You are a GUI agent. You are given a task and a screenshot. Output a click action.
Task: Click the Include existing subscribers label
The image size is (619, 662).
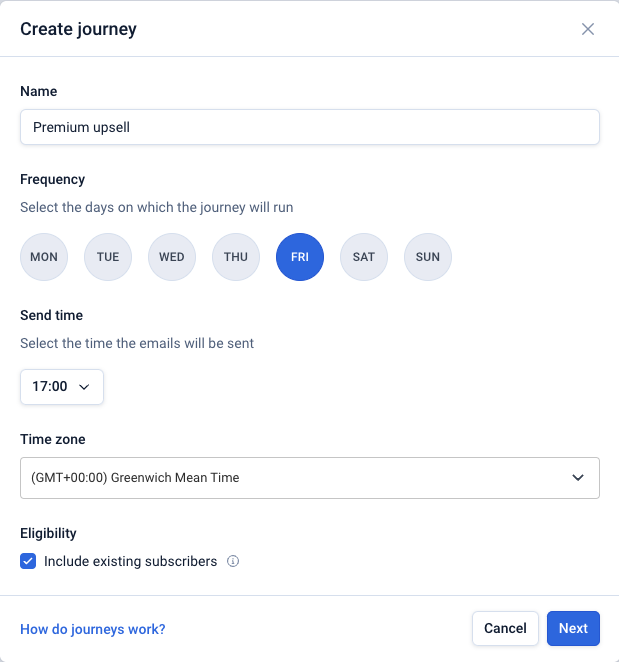tap(130, 562)
